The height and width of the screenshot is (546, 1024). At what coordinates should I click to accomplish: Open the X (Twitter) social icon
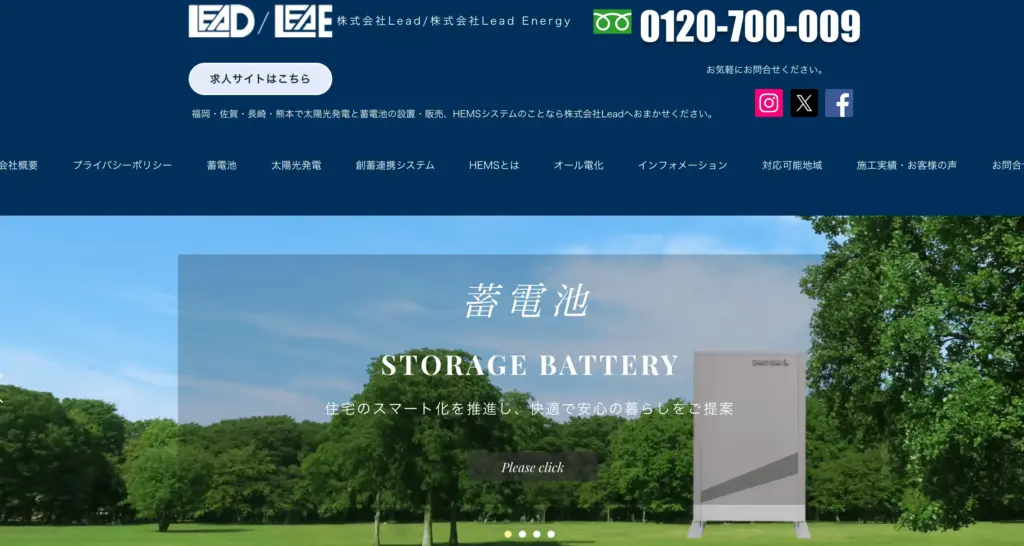point(804,103)
